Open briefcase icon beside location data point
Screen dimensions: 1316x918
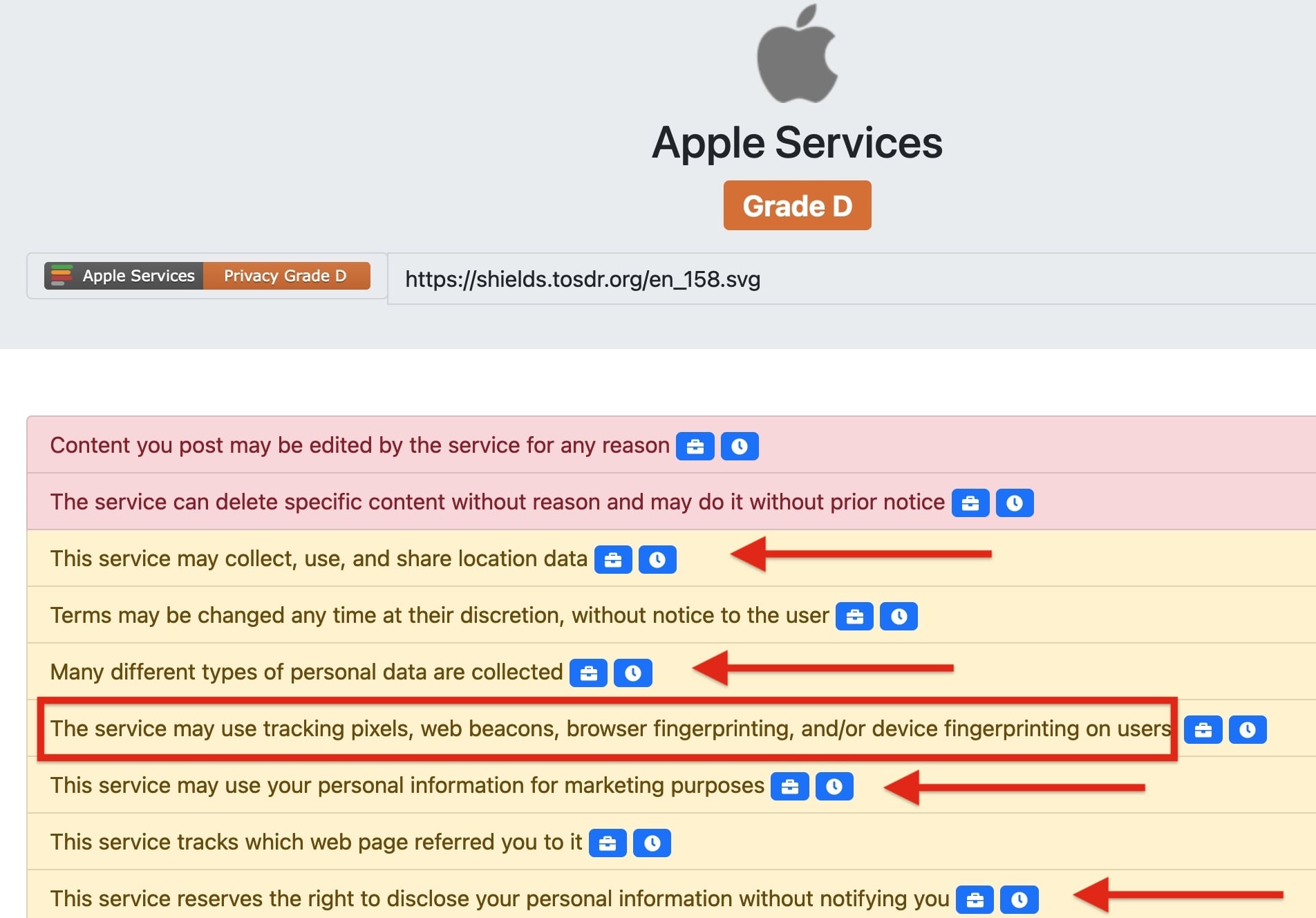(613, 559)
